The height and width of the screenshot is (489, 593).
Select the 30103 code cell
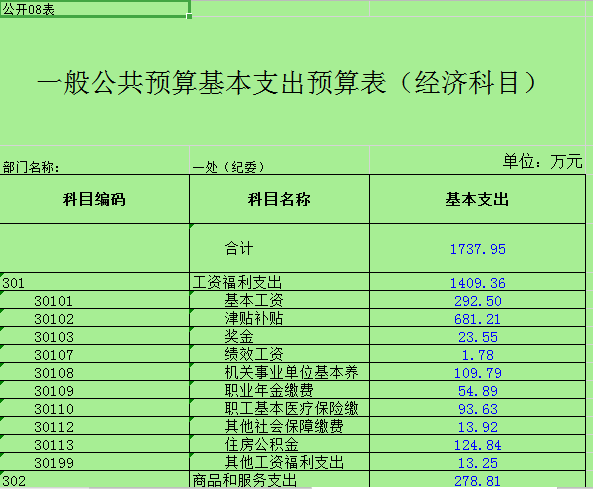pyautogui.click(x=95, y=336)
